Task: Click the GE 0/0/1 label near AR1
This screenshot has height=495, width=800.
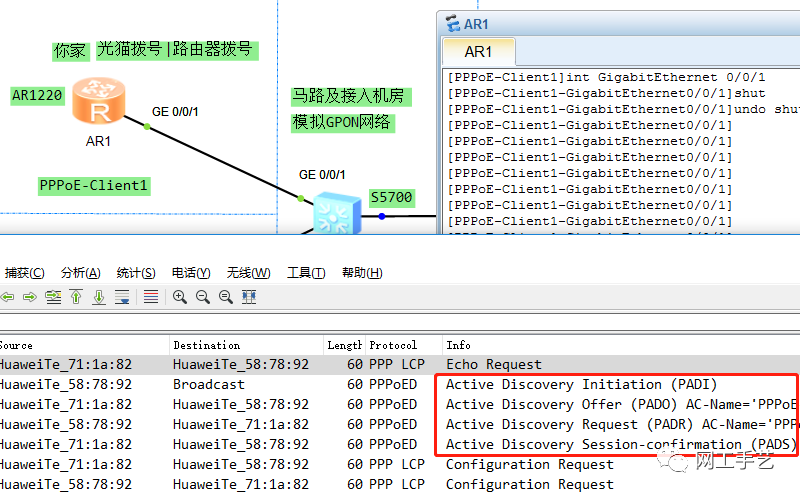Action: [175, 112]
